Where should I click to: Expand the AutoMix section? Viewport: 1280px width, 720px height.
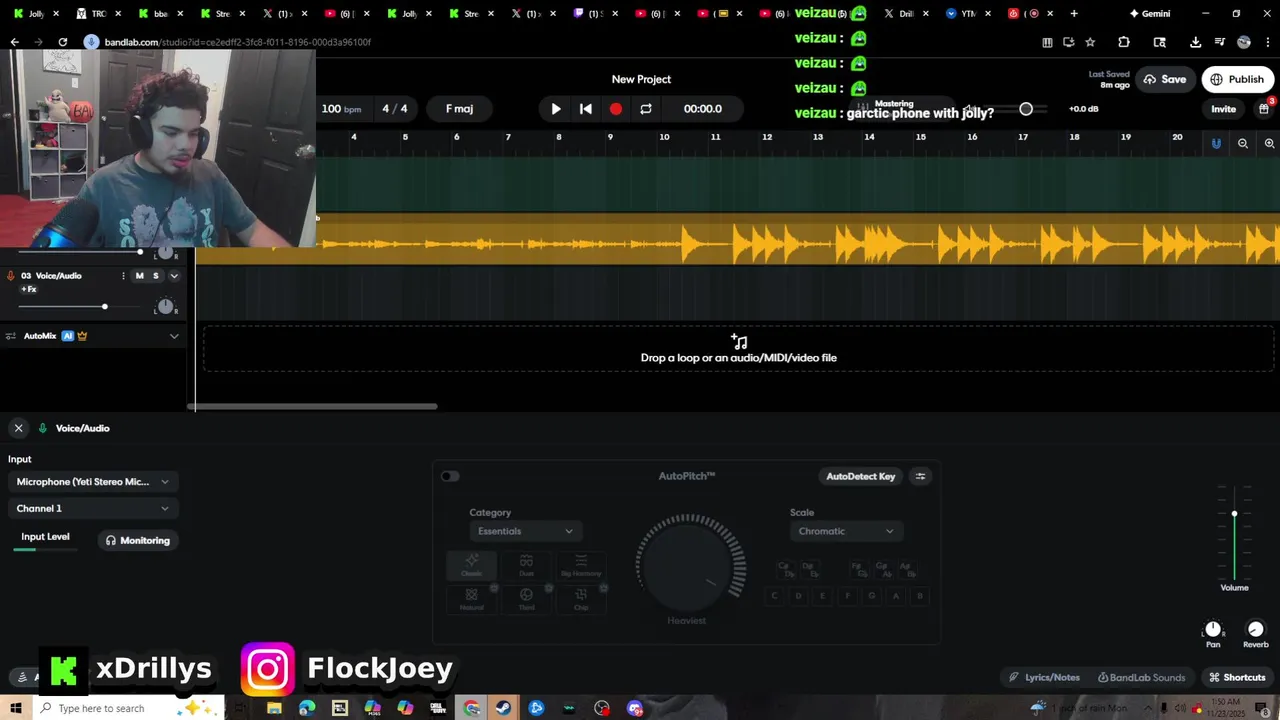click(174, 336)
